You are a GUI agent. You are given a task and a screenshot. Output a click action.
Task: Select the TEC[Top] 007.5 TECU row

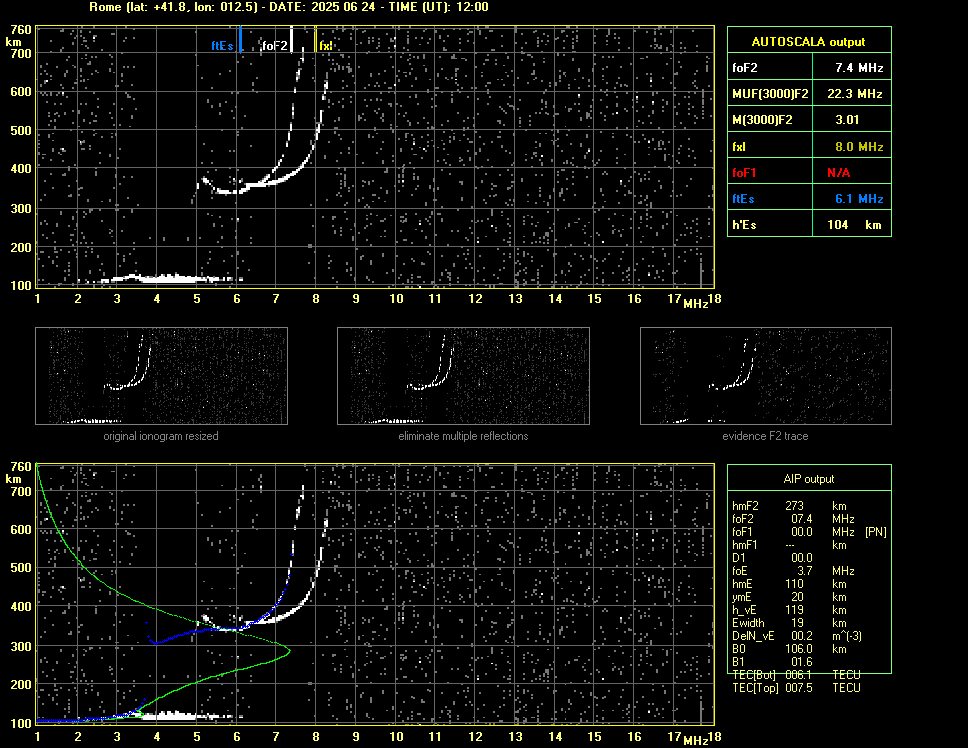[796, 688]
